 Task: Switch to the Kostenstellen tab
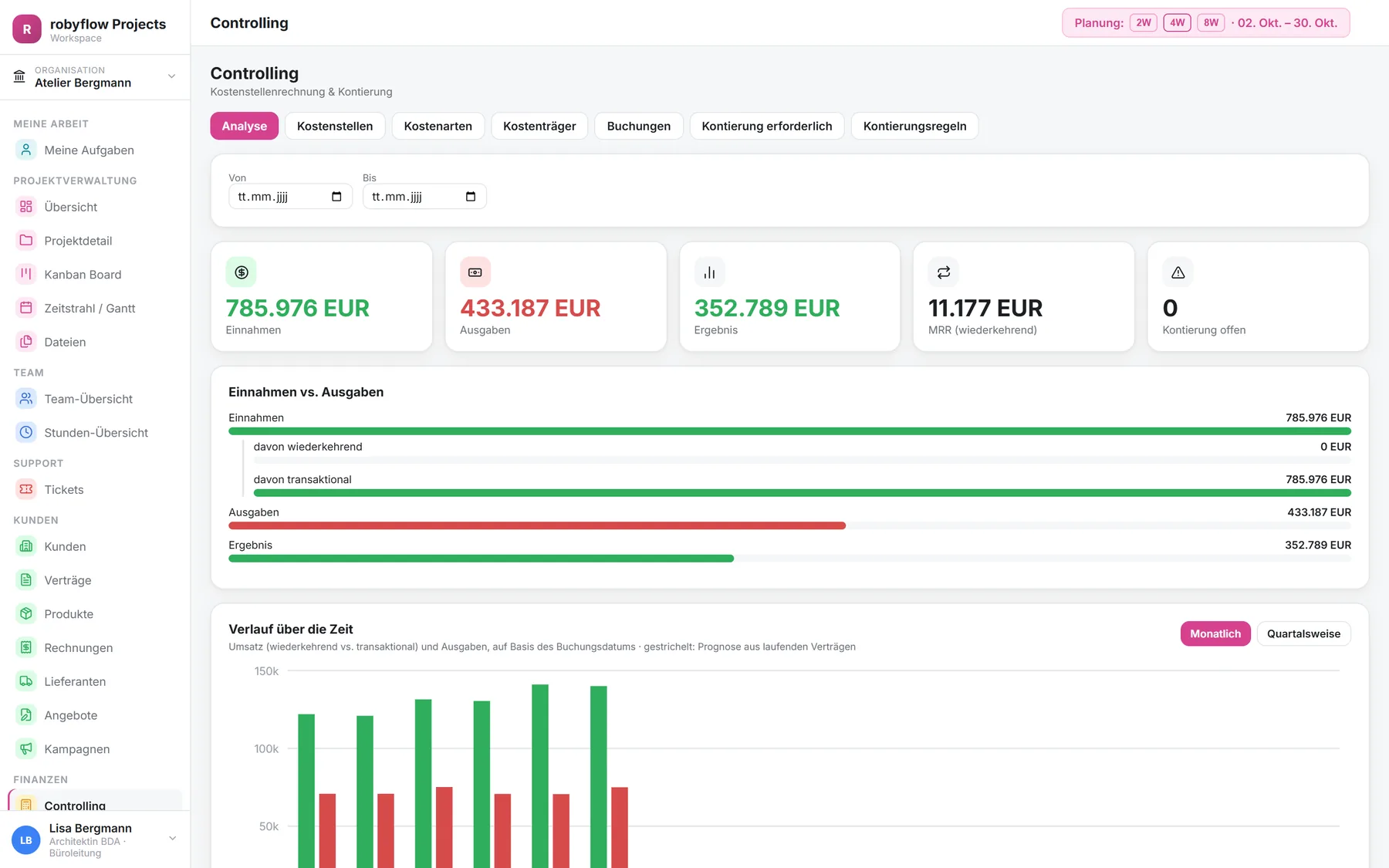coord(335,126)
